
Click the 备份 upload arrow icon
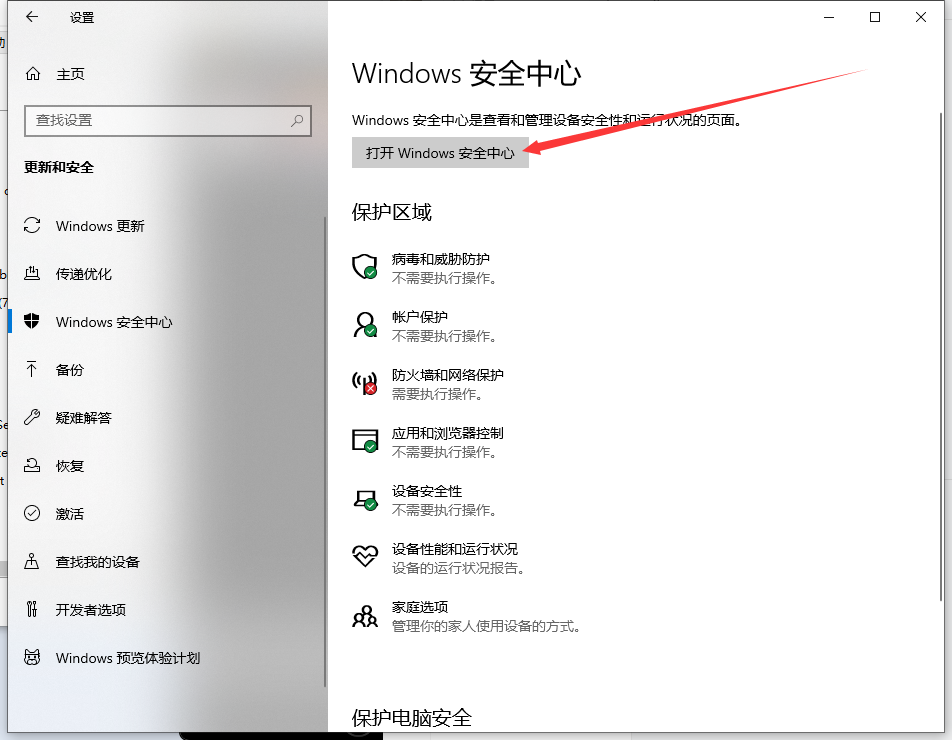pyautogui.click(x=32, y=369)
